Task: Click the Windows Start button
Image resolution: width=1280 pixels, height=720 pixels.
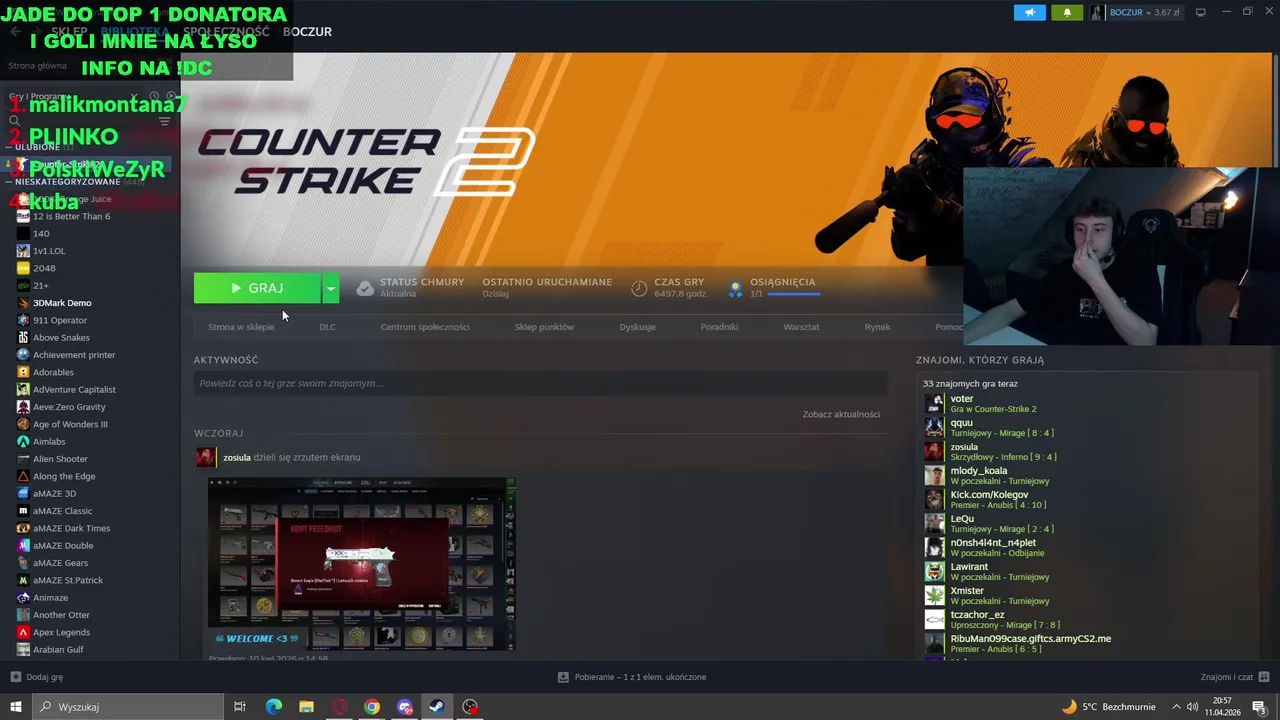Action: click(15, 707)
